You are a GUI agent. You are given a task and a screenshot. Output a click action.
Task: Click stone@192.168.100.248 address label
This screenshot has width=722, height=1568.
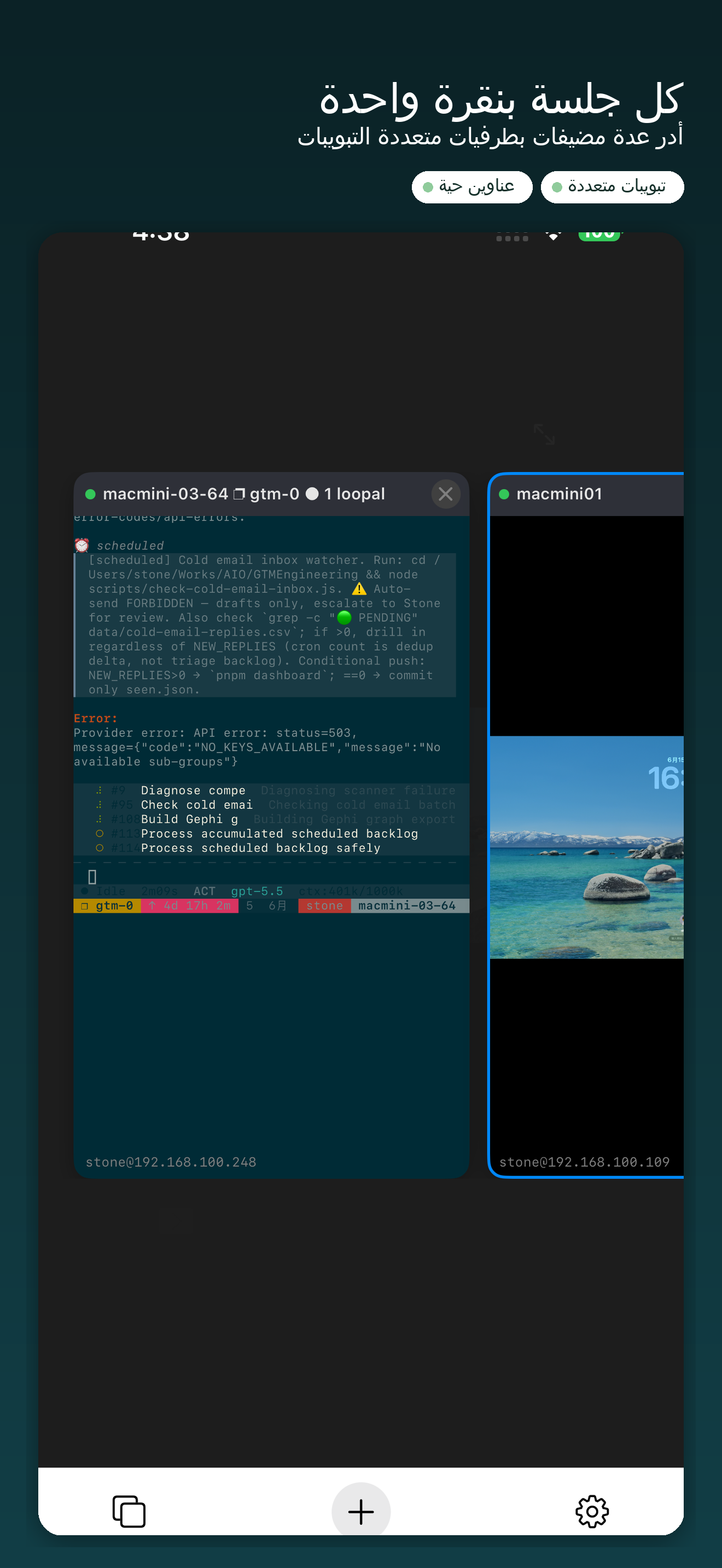pyautogui.click(x=171, y=1162)
